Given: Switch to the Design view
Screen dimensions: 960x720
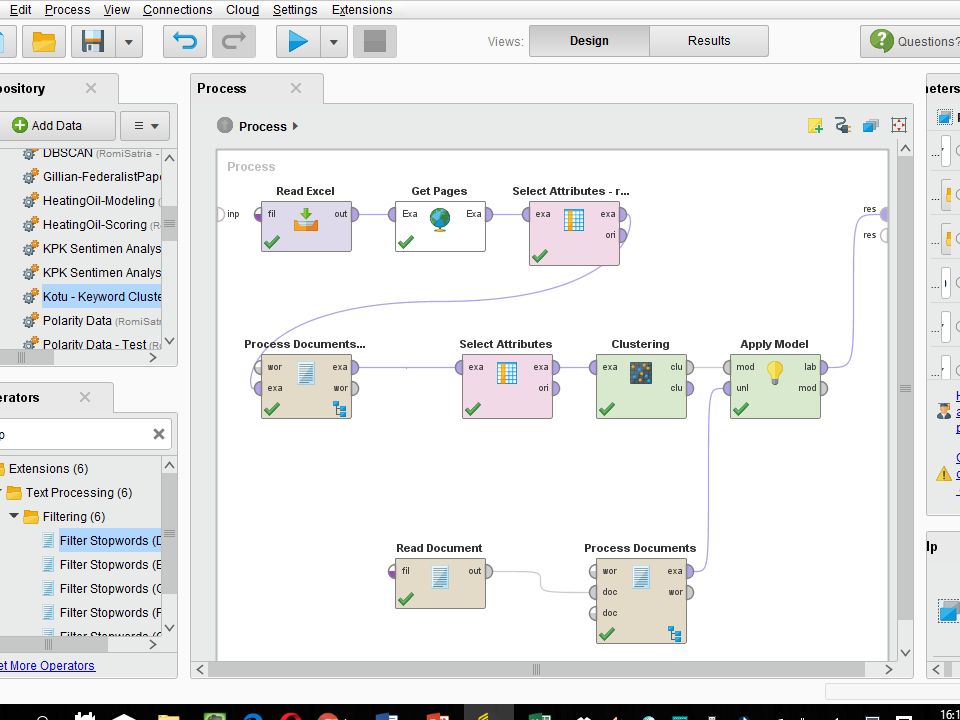Looking at the screenshot, I should click(589, 41).
